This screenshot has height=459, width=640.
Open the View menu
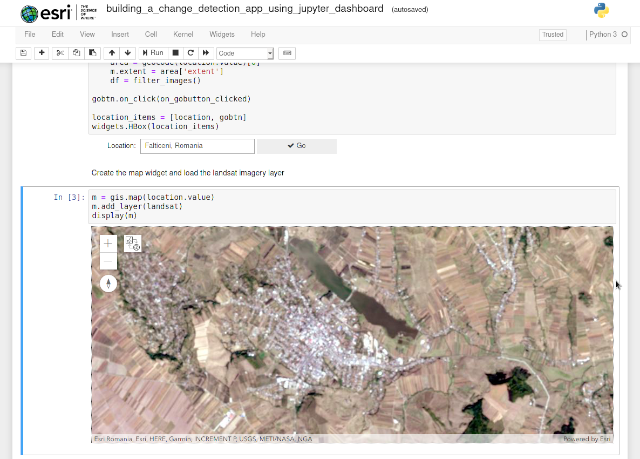click(87, 35)
